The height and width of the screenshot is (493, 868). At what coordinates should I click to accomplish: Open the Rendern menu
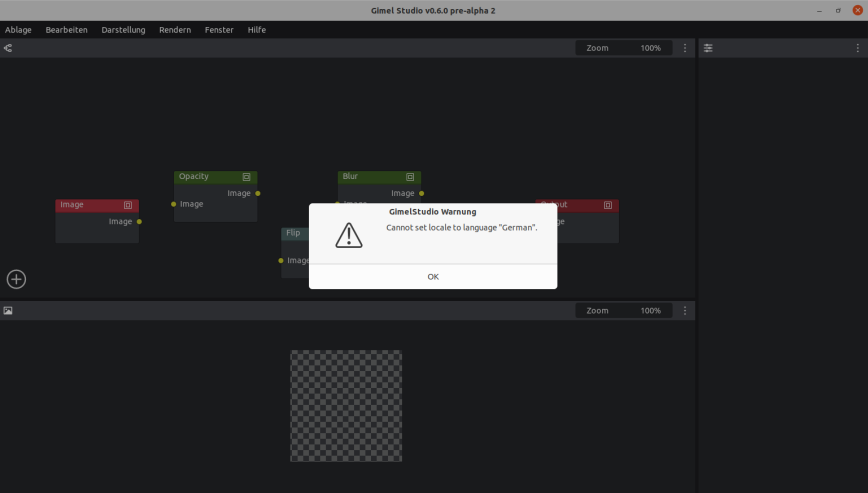tap(175, 30)
